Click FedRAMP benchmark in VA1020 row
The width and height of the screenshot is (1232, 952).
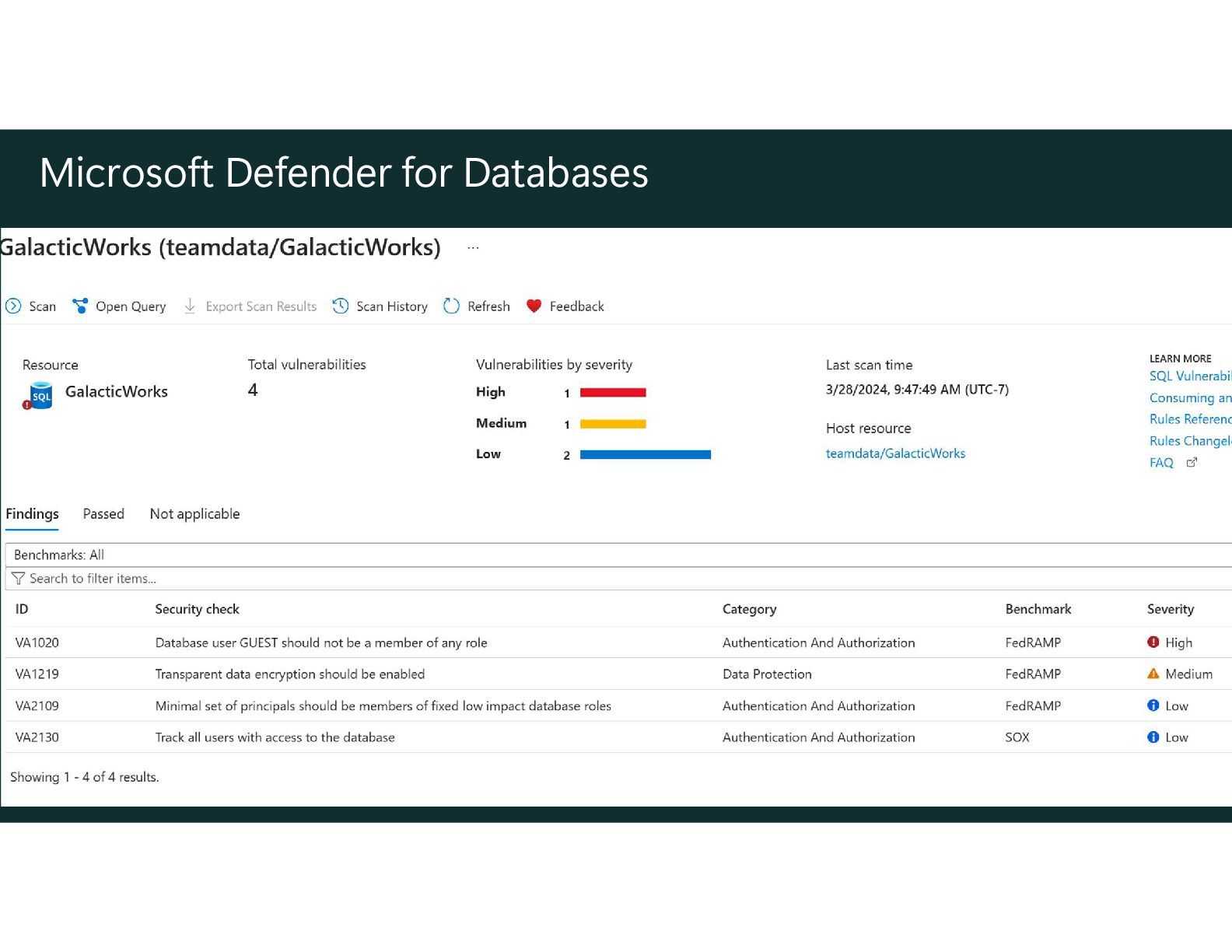(1033, 642)
